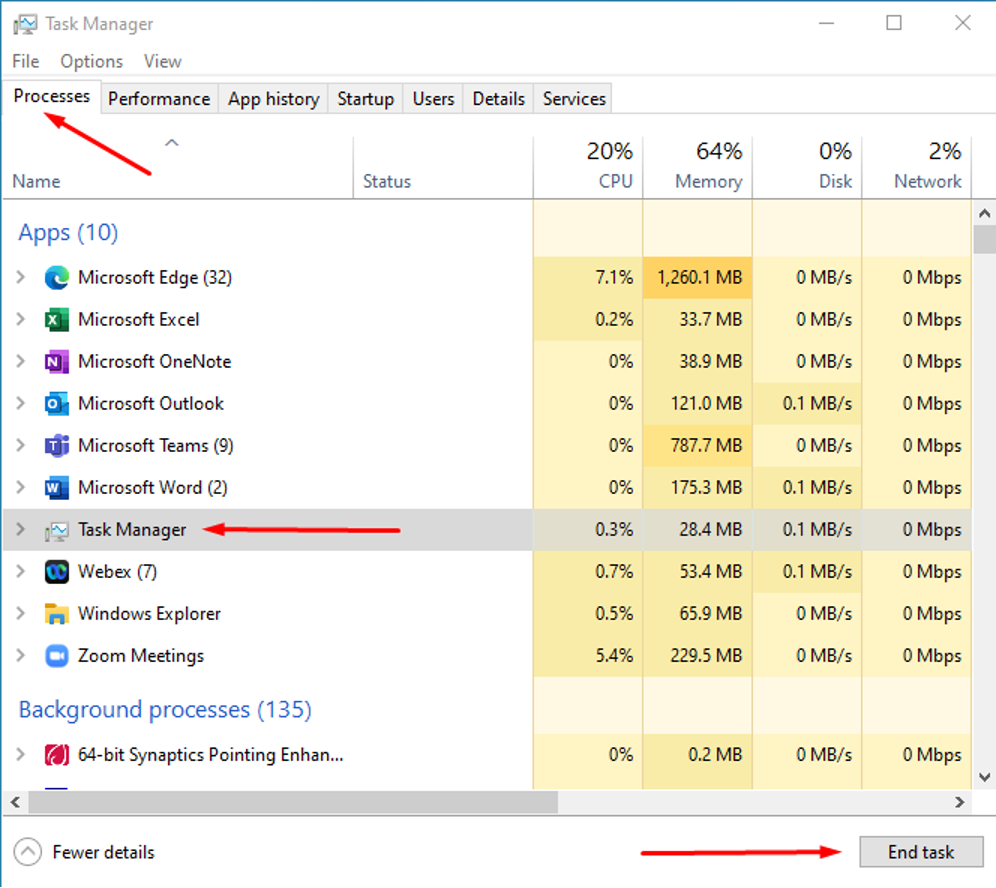The image size is (996, 888).
Task: Click the vertical scrollbar up arrow
Action: 984,213
